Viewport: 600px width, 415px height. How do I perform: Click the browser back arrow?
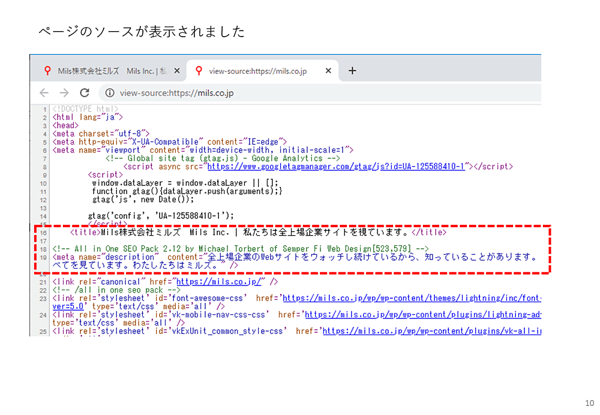click(44, 93)
